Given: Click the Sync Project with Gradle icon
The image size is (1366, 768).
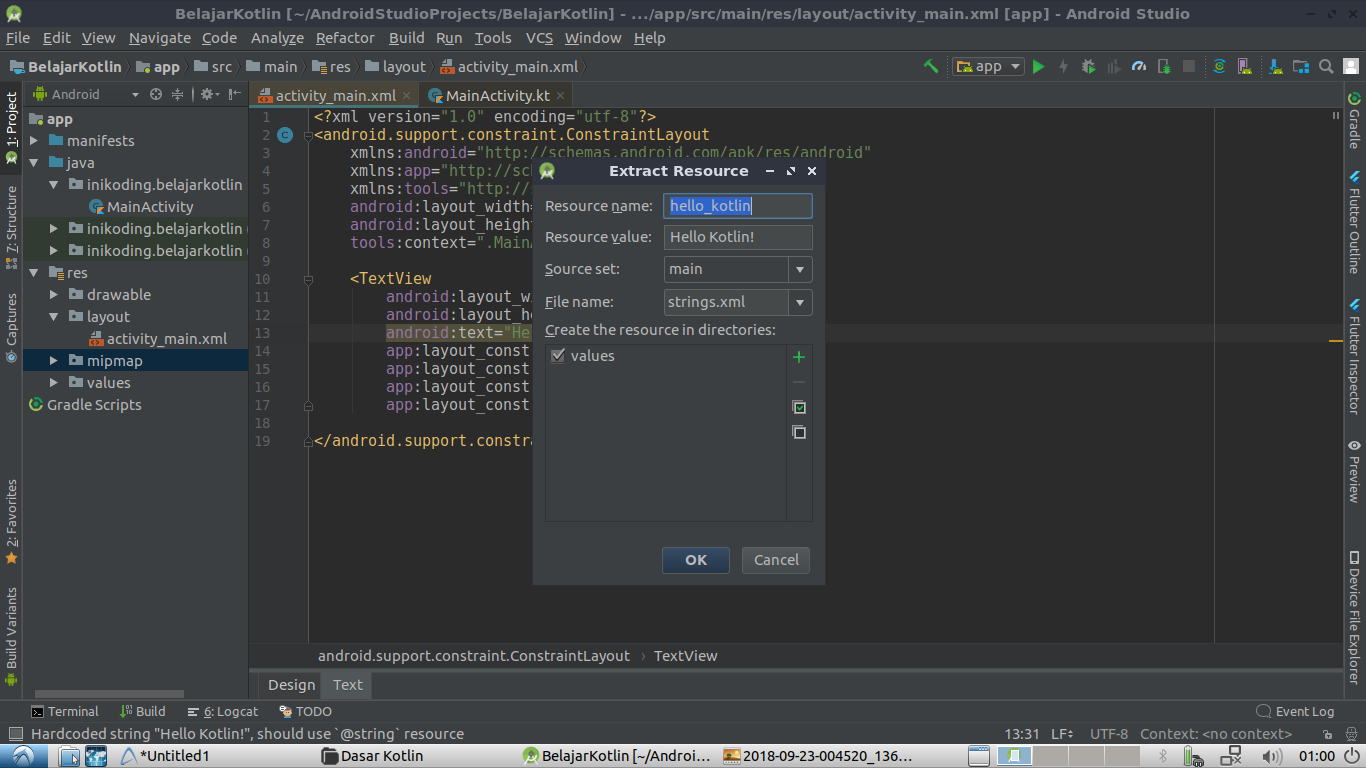Looking at the screenshot, I should [x=1219, y=66].
